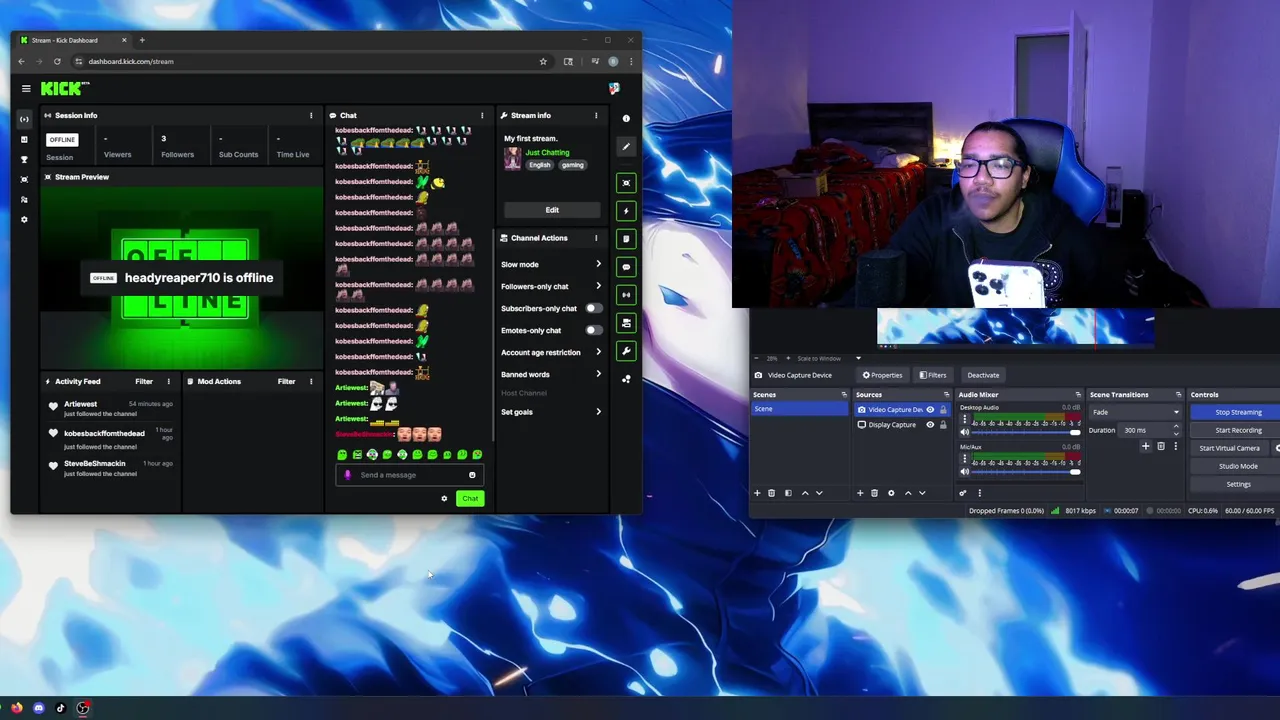Image resolution: width=1280 pixels, height=720 pixels.
Task: Expand Account age restriction options
Action: [x=598, y=352]
